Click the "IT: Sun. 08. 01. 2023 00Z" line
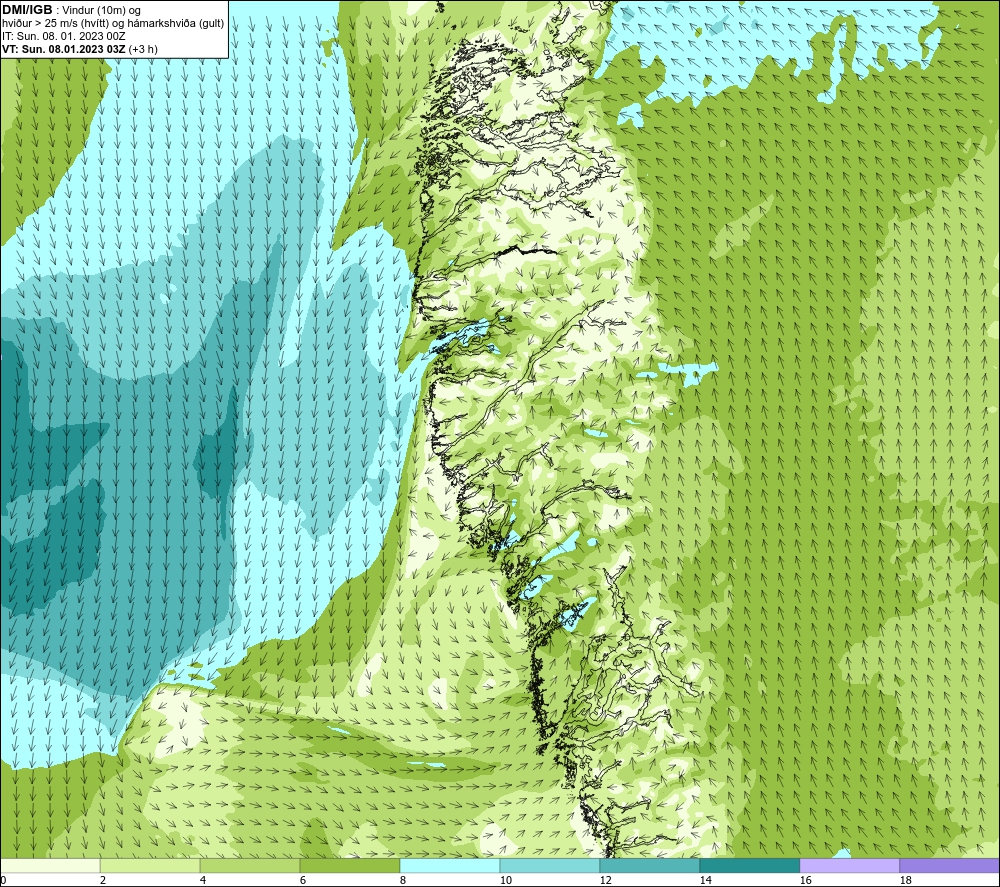The width and height of the screenshot is (1000, 887). 64,36
